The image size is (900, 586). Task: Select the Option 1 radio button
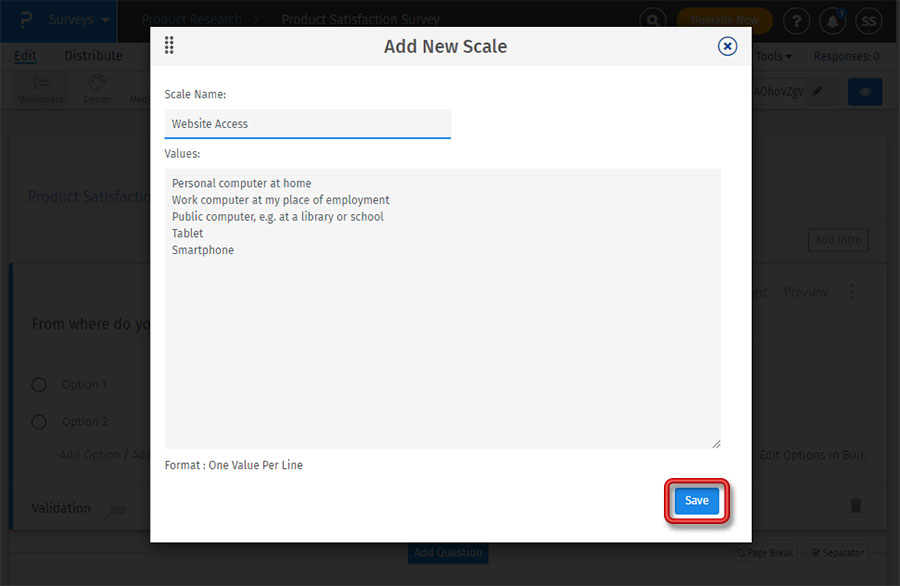coord(39,384)
